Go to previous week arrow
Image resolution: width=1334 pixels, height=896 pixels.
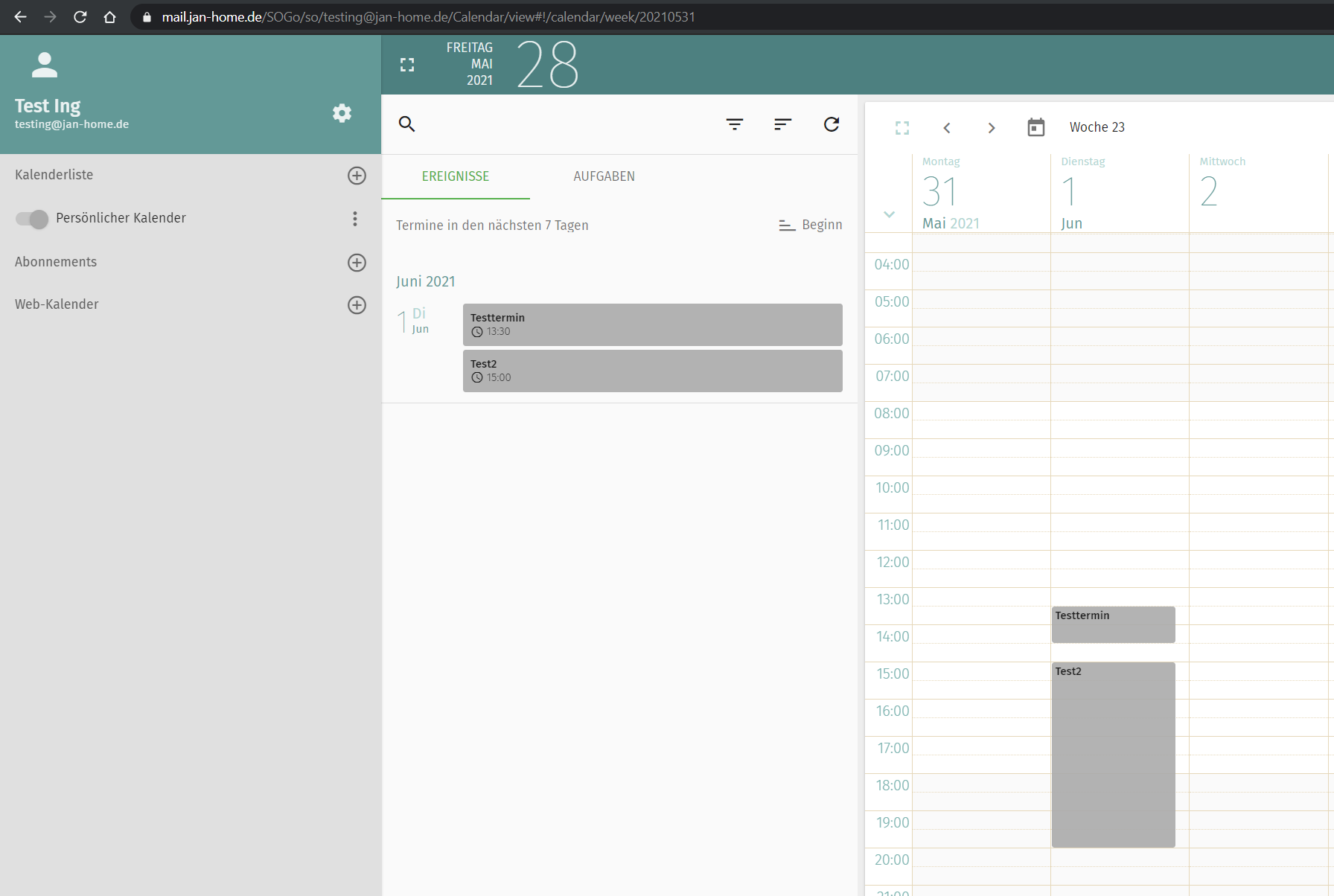(947, 128)
